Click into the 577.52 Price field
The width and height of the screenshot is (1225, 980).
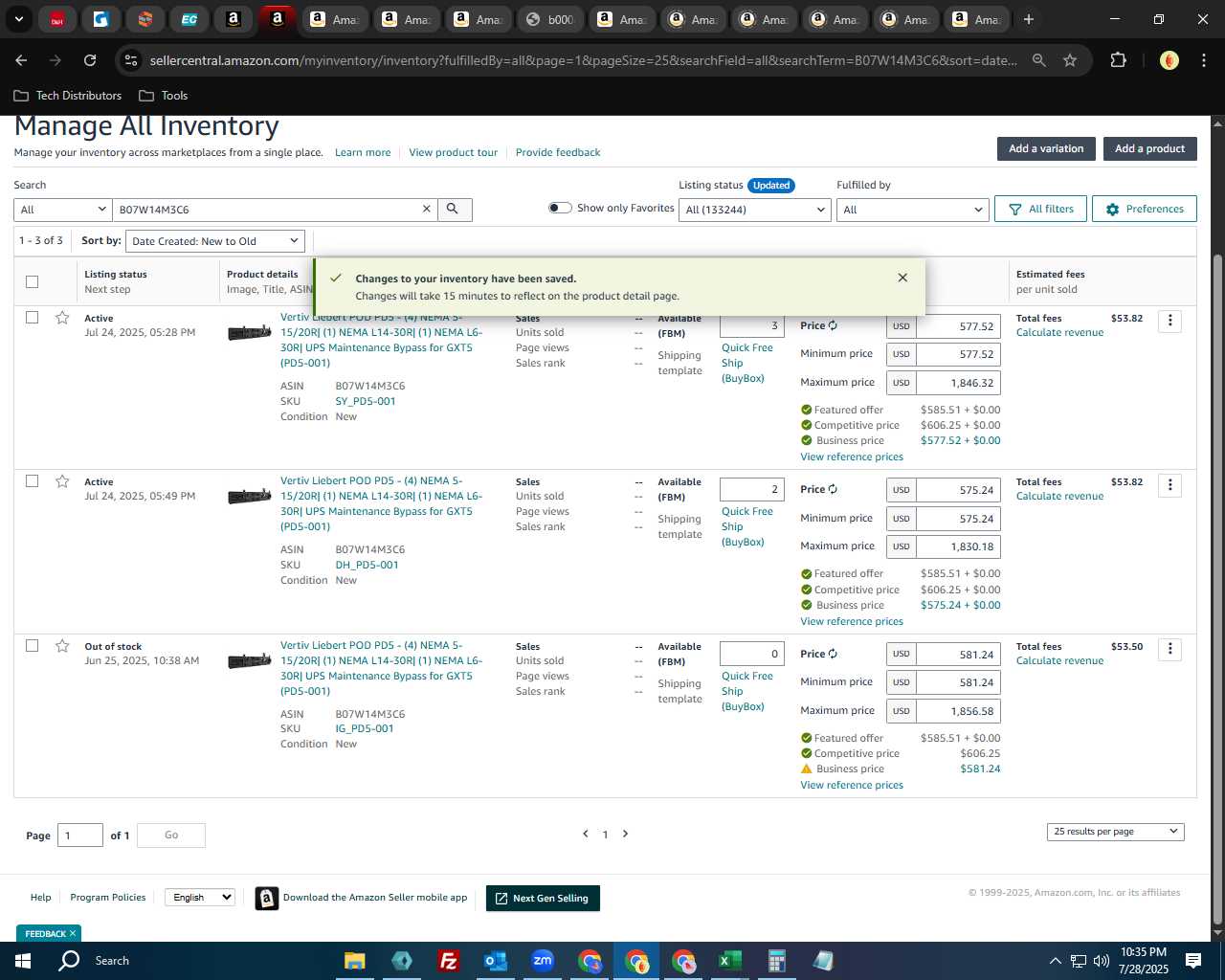tap(958, 326)
